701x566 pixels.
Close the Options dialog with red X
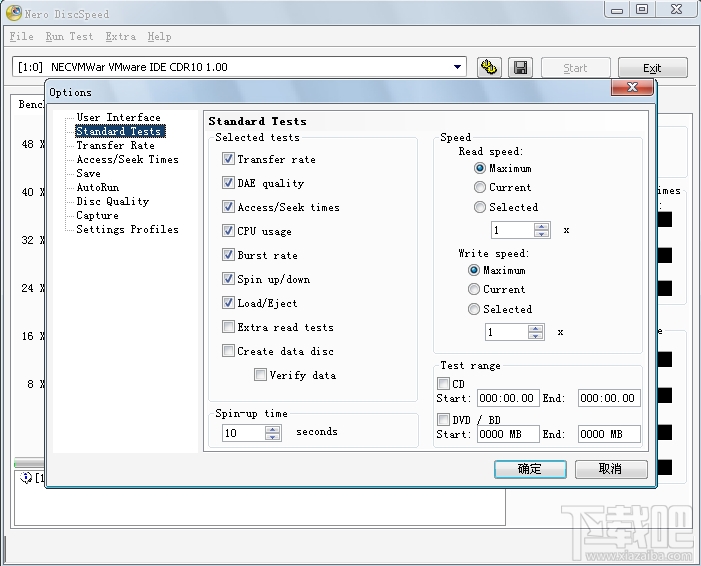[632, 87]
